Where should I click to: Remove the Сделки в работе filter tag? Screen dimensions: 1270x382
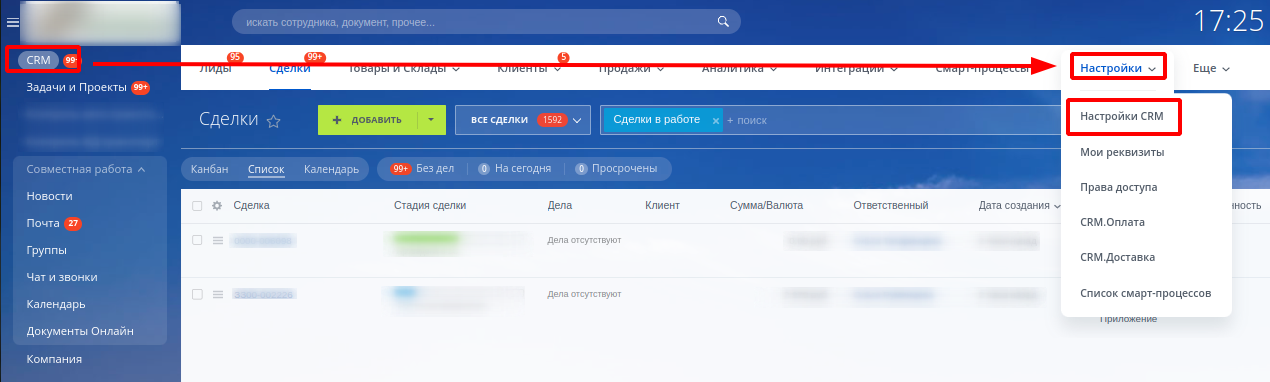(x=715, y=120)
